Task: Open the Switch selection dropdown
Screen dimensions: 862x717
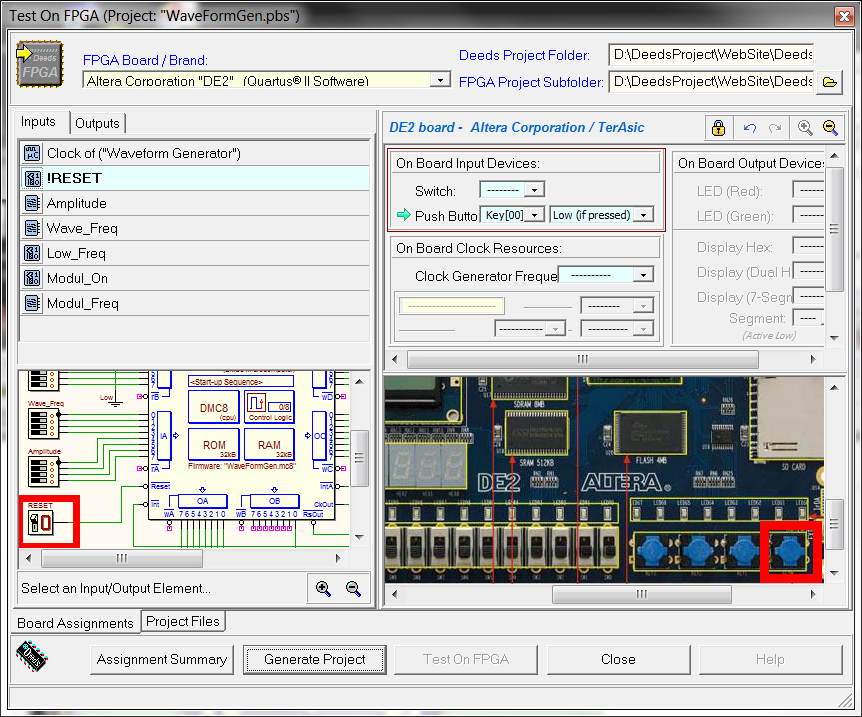Action: click(x=534, y=190)
